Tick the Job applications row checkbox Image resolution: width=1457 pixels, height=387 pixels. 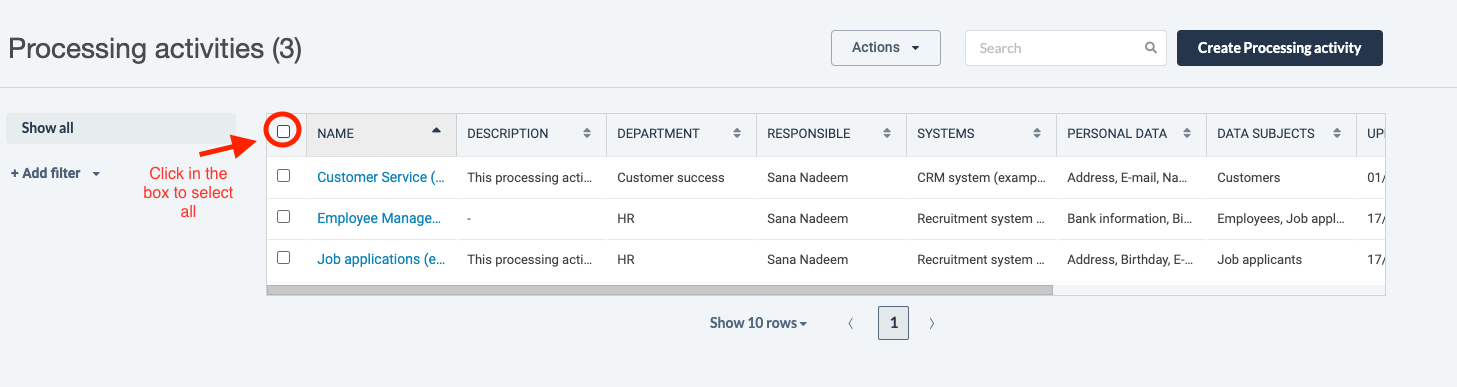point(284,257)
